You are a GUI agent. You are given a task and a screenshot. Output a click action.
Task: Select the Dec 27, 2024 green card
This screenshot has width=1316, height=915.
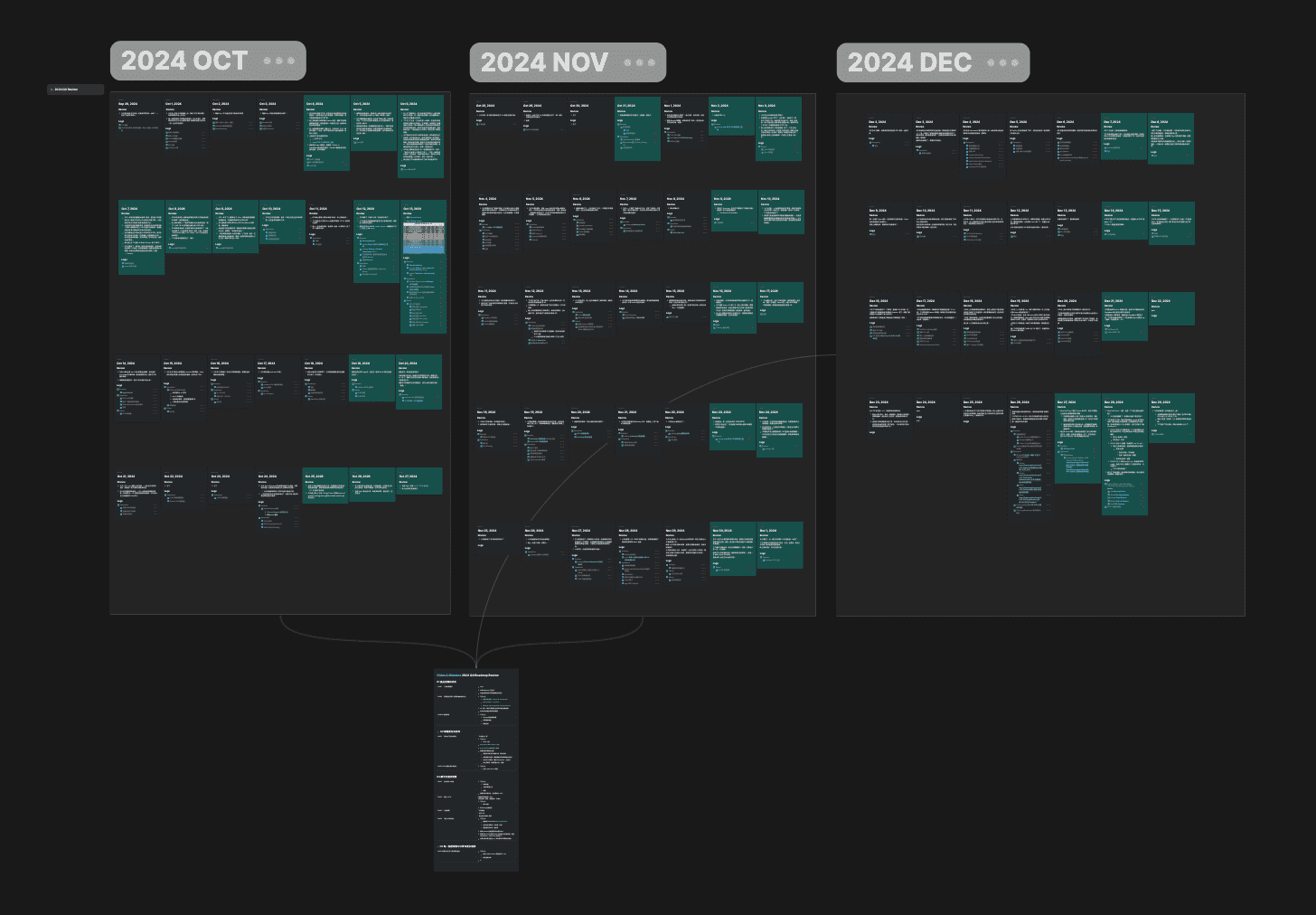[x=1078, y=439]
